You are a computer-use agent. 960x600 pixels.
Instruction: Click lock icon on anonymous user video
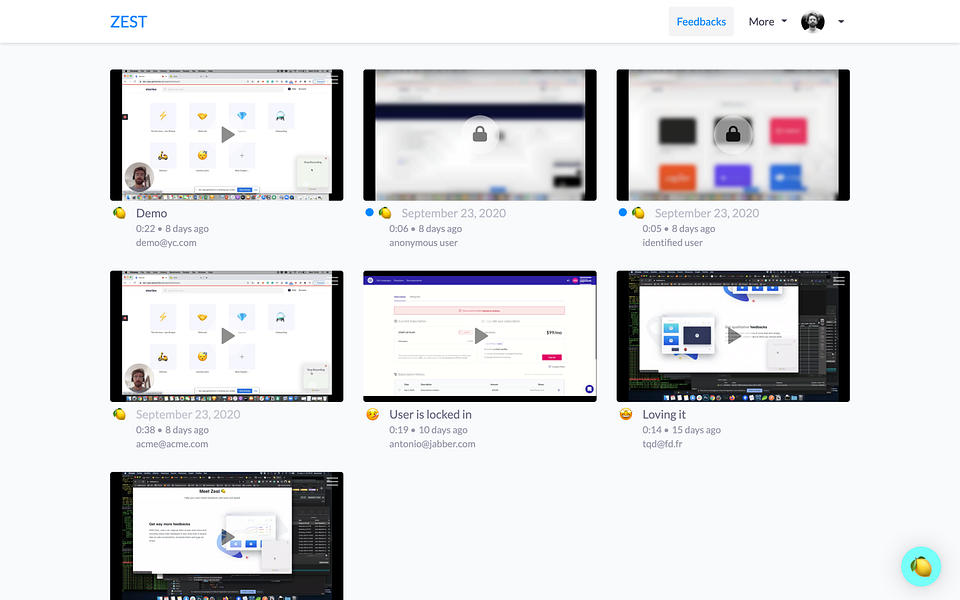[x=480, y=134]
